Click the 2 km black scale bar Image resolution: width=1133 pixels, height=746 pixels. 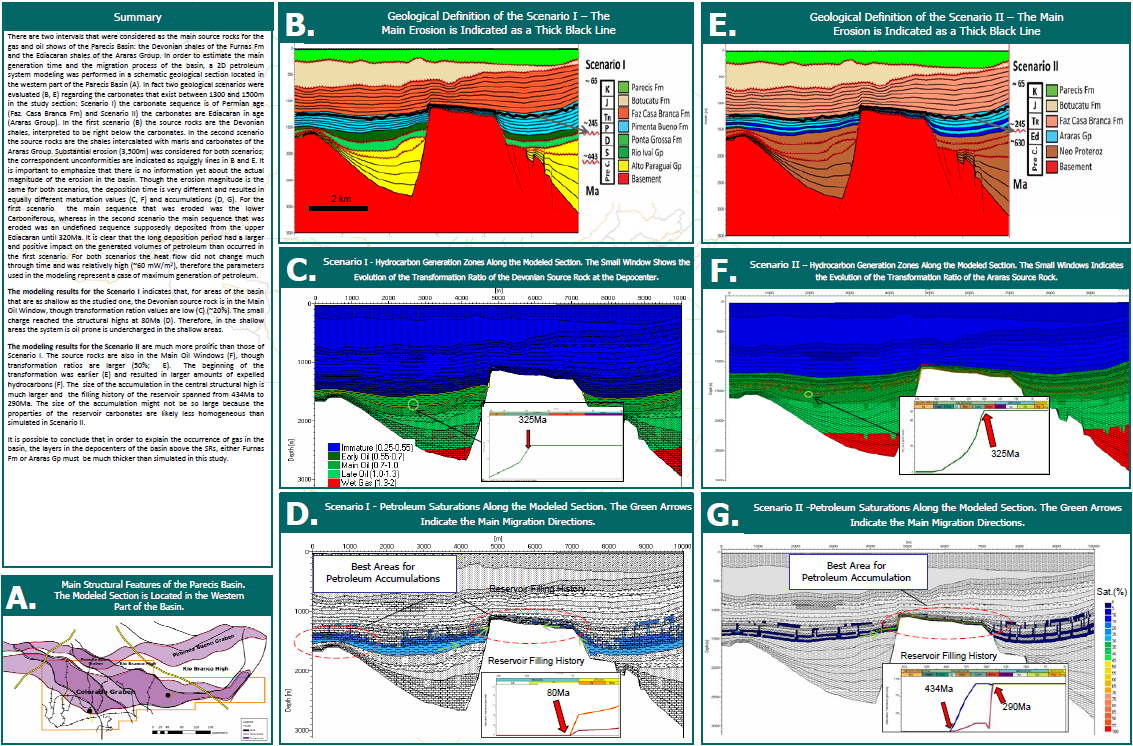pos(342,208)
